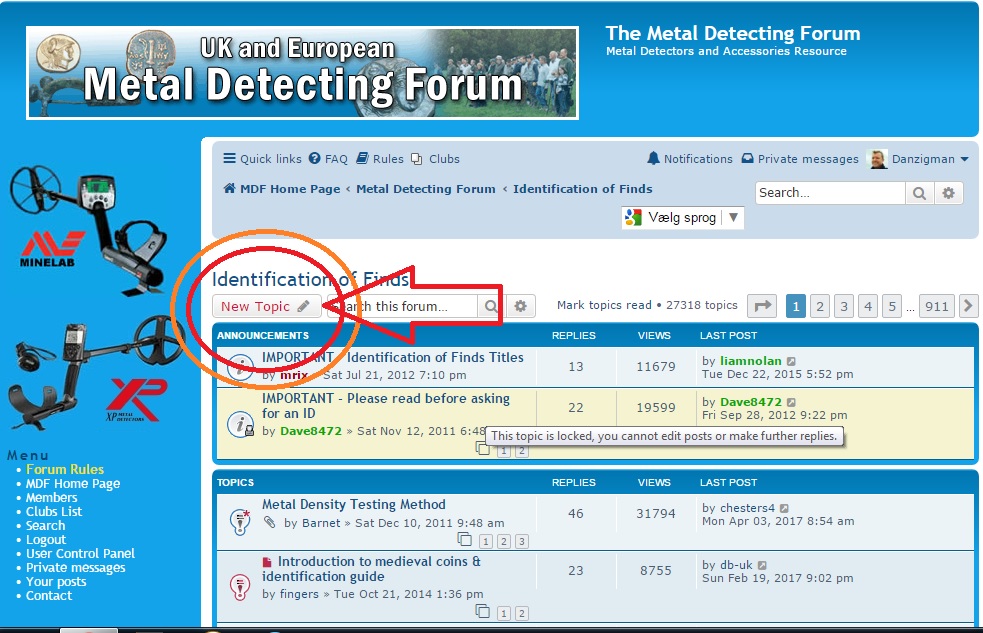Viewport: 983px width, 633px height.
Task: Open Clubs List in the side menu
Action: tap(54, 511)
